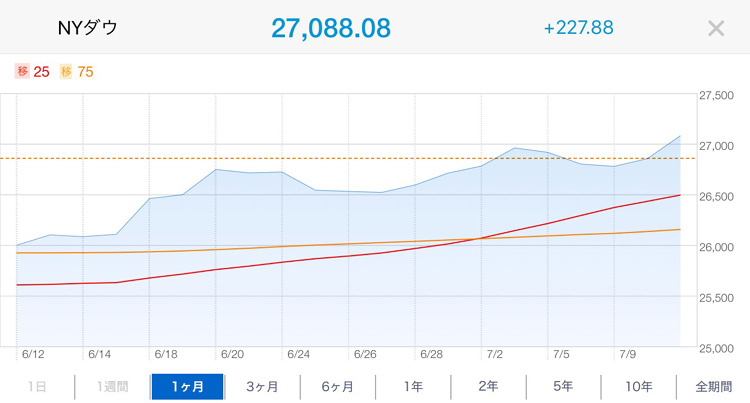Click the 6/26 date axis label

tap(365, 354)
